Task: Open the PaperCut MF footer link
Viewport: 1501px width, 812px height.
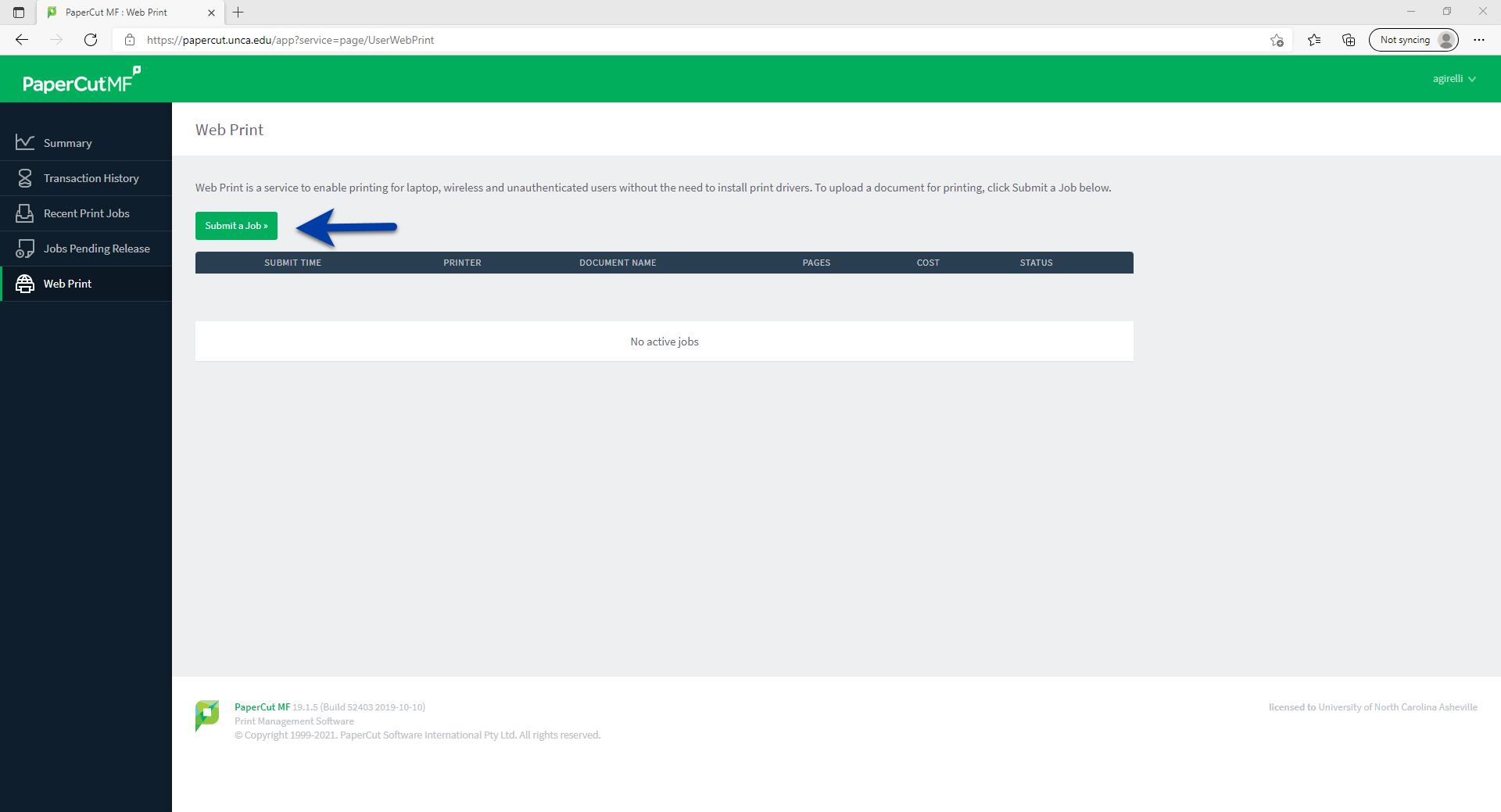Action: (262, 707)
